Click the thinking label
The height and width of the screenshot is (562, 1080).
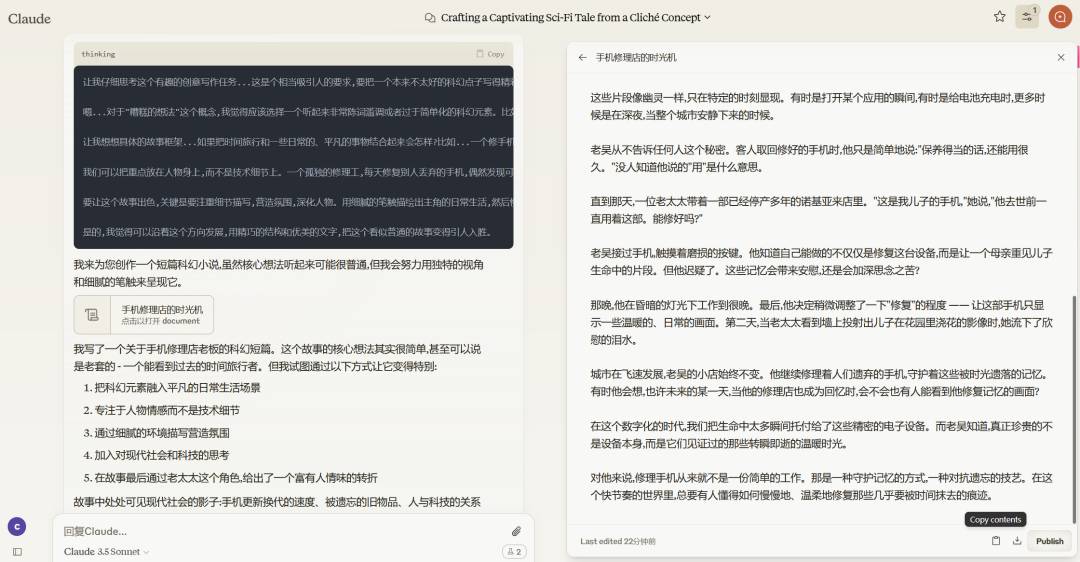point(98,54)
